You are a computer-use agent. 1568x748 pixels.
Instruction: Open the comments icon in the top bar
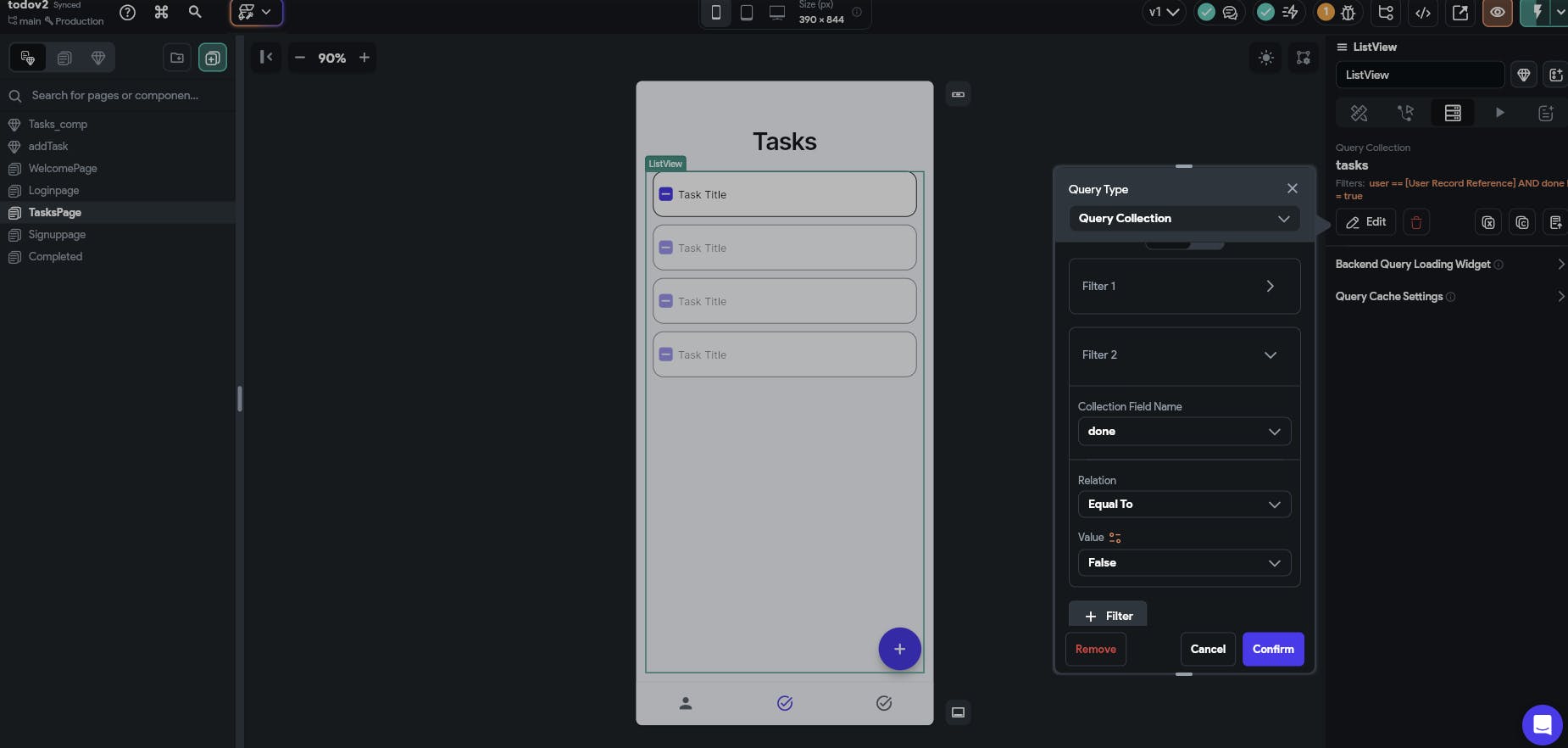1230,12
